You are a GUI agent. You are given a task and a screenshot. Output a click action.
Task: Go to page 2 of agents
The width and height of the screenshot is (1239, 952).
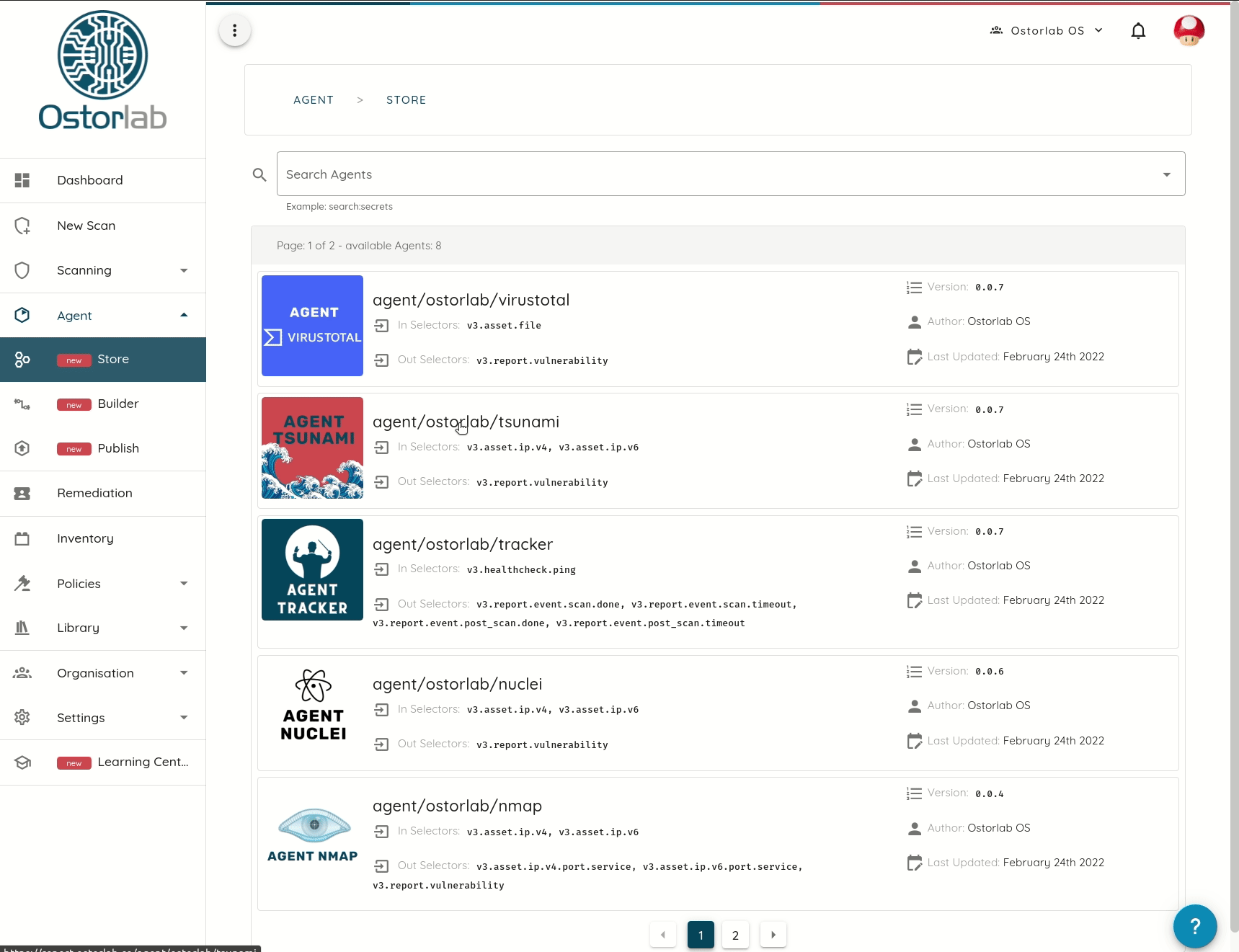click(735, 935)
